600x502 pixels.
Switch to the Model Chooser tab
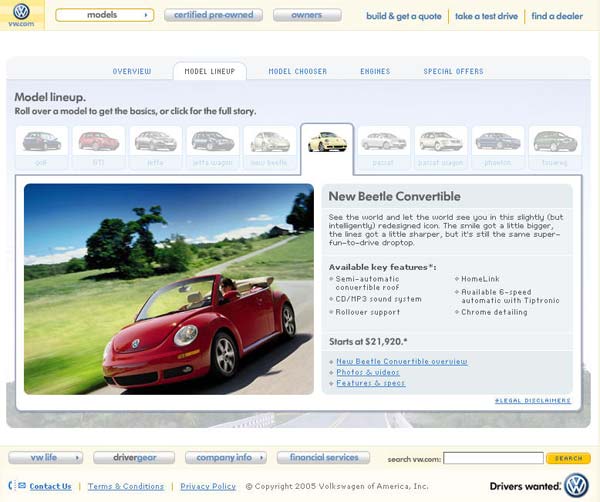298,72
